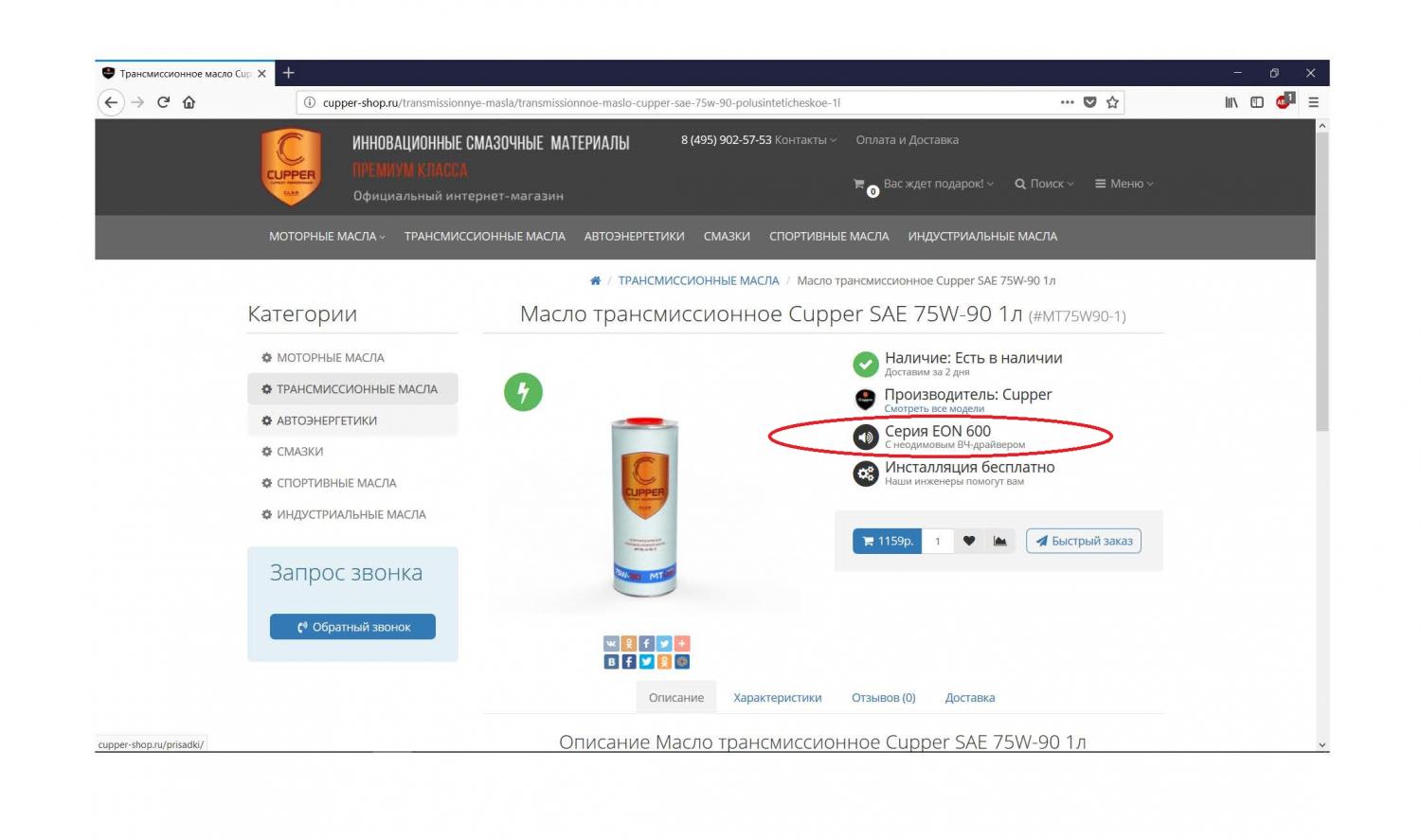Share via Facebook icon in lower share row
This screenshot has height=840, width=1421.
click(x=628, y=662)
